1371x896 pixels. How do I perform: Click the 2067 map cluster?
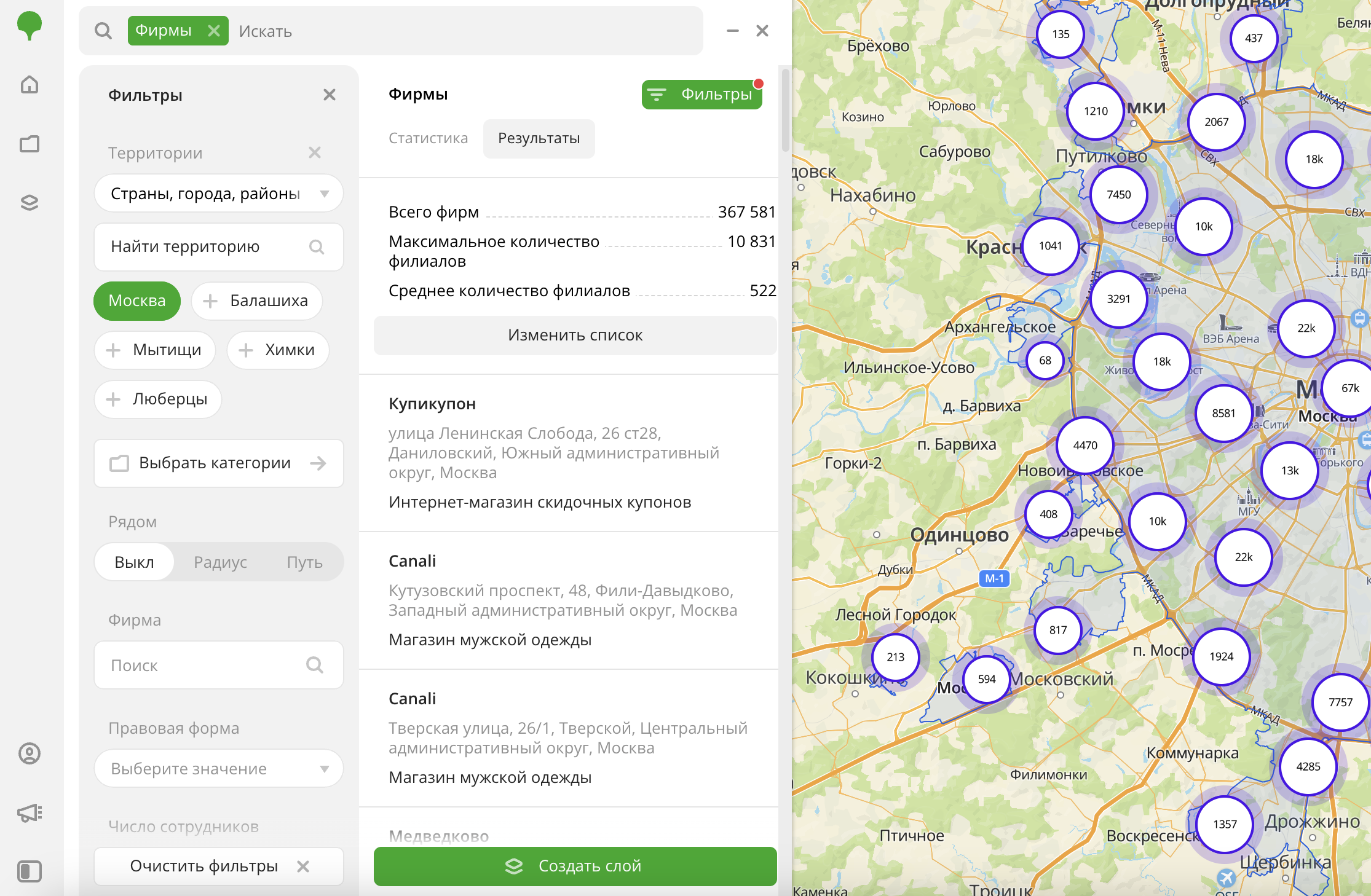1216,122
